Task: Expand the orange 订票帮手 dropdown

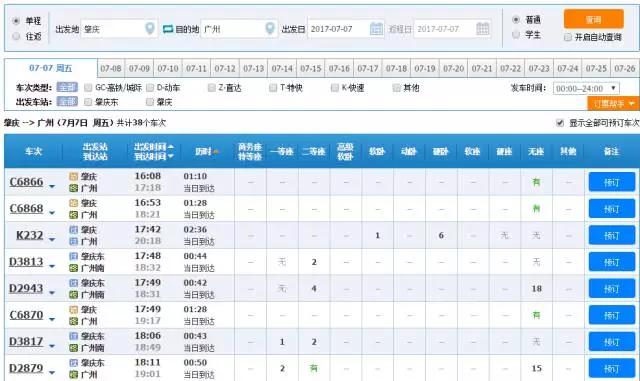Action: click(613, 104)
